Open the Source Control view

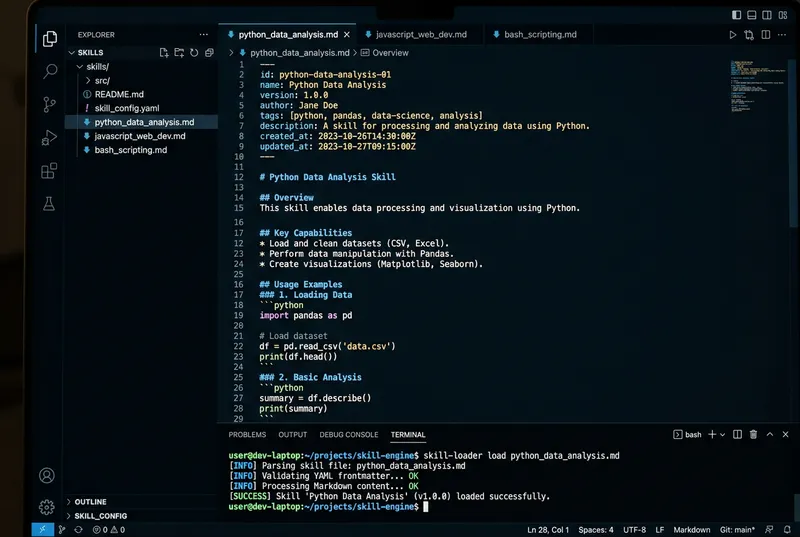(47, 104)
